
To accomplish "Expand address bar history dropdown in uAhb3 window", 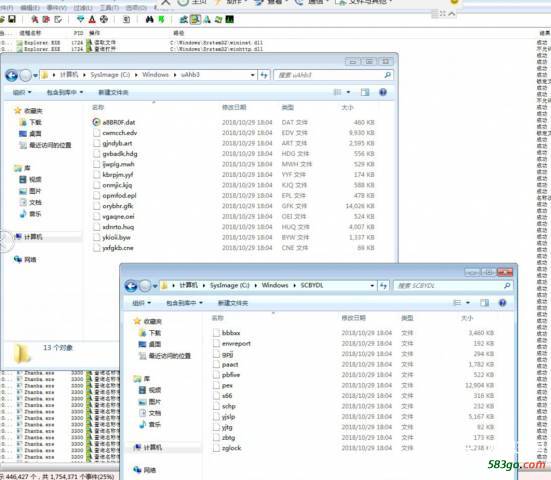I will [253, 75].
